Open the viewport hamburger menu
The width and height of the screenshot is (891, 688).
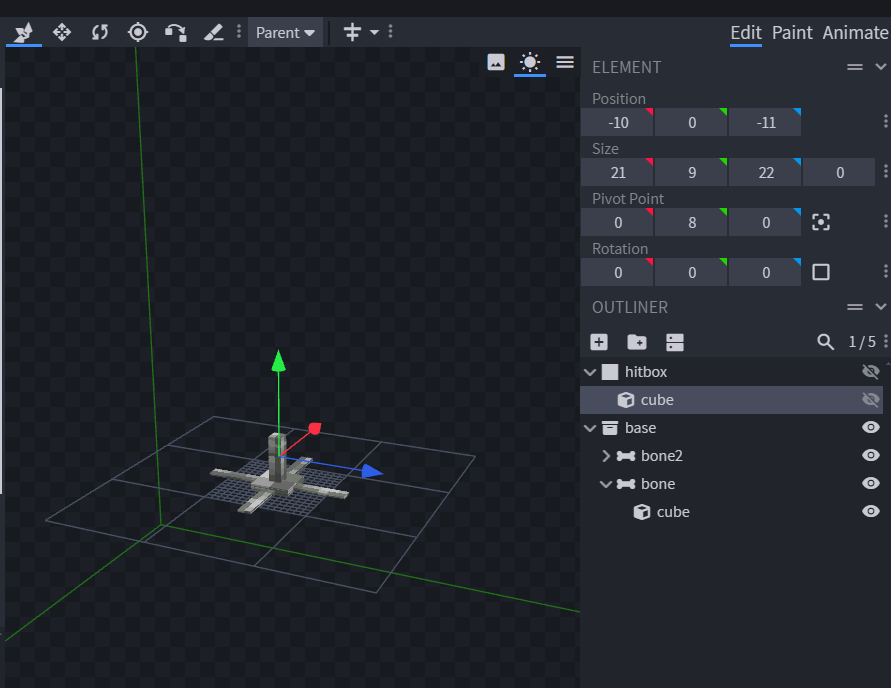click(x=565, y=62)
